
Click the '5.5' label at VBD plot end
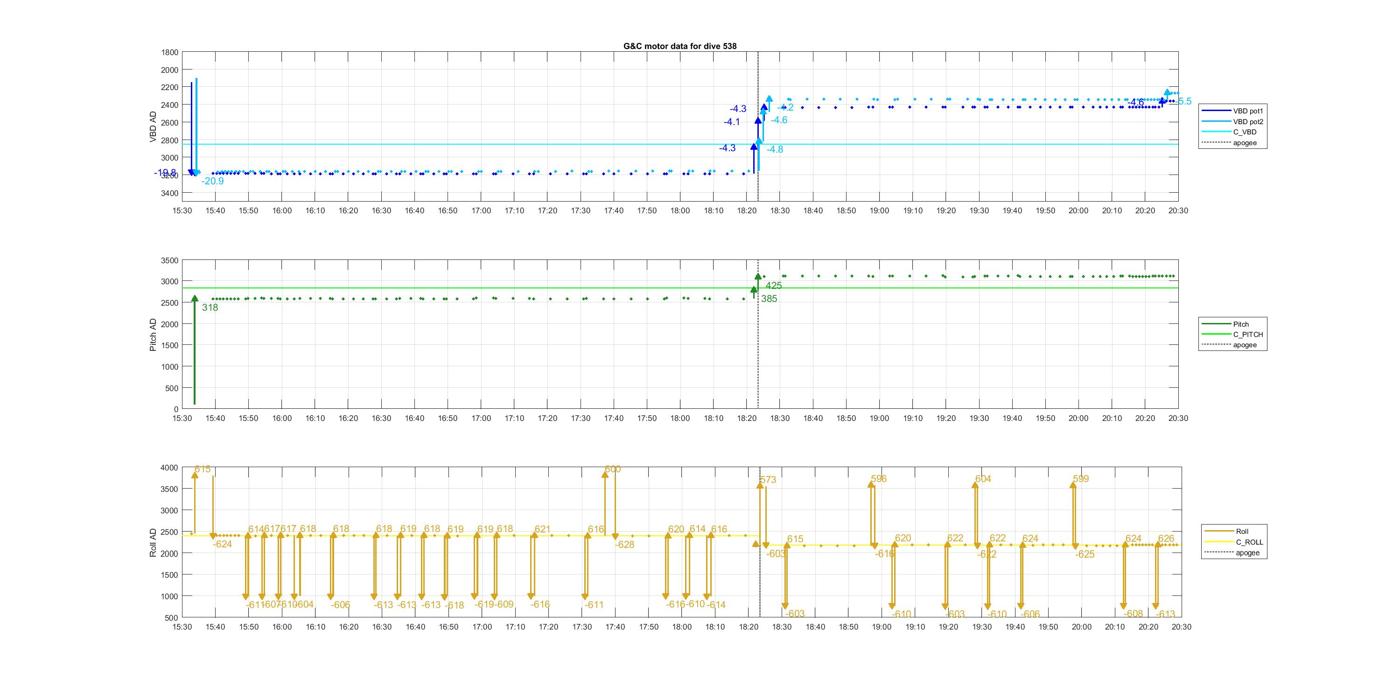1184,102
